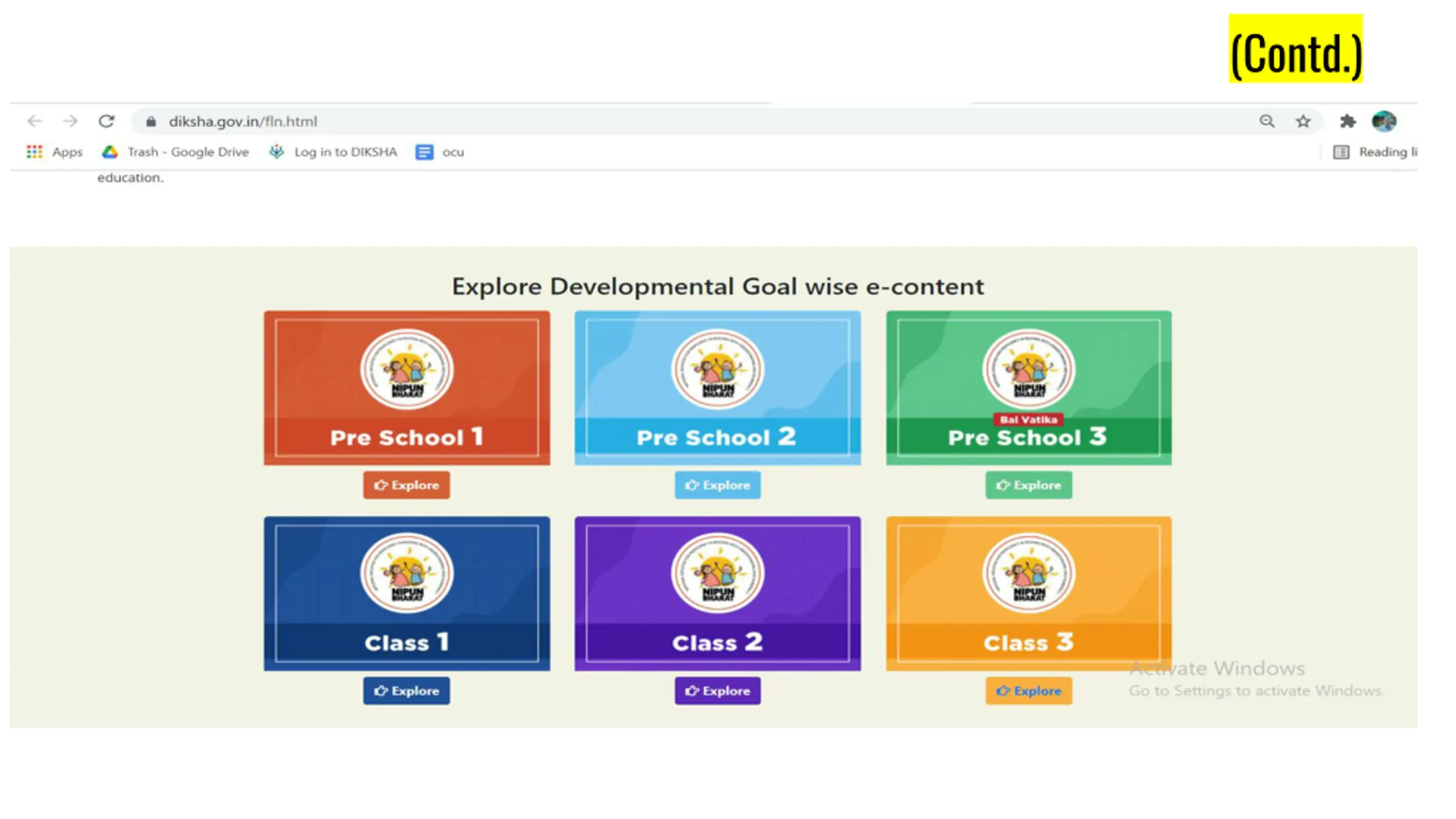Click the Nipun Bharat logo on Class 3

(x=1029, y=573)
